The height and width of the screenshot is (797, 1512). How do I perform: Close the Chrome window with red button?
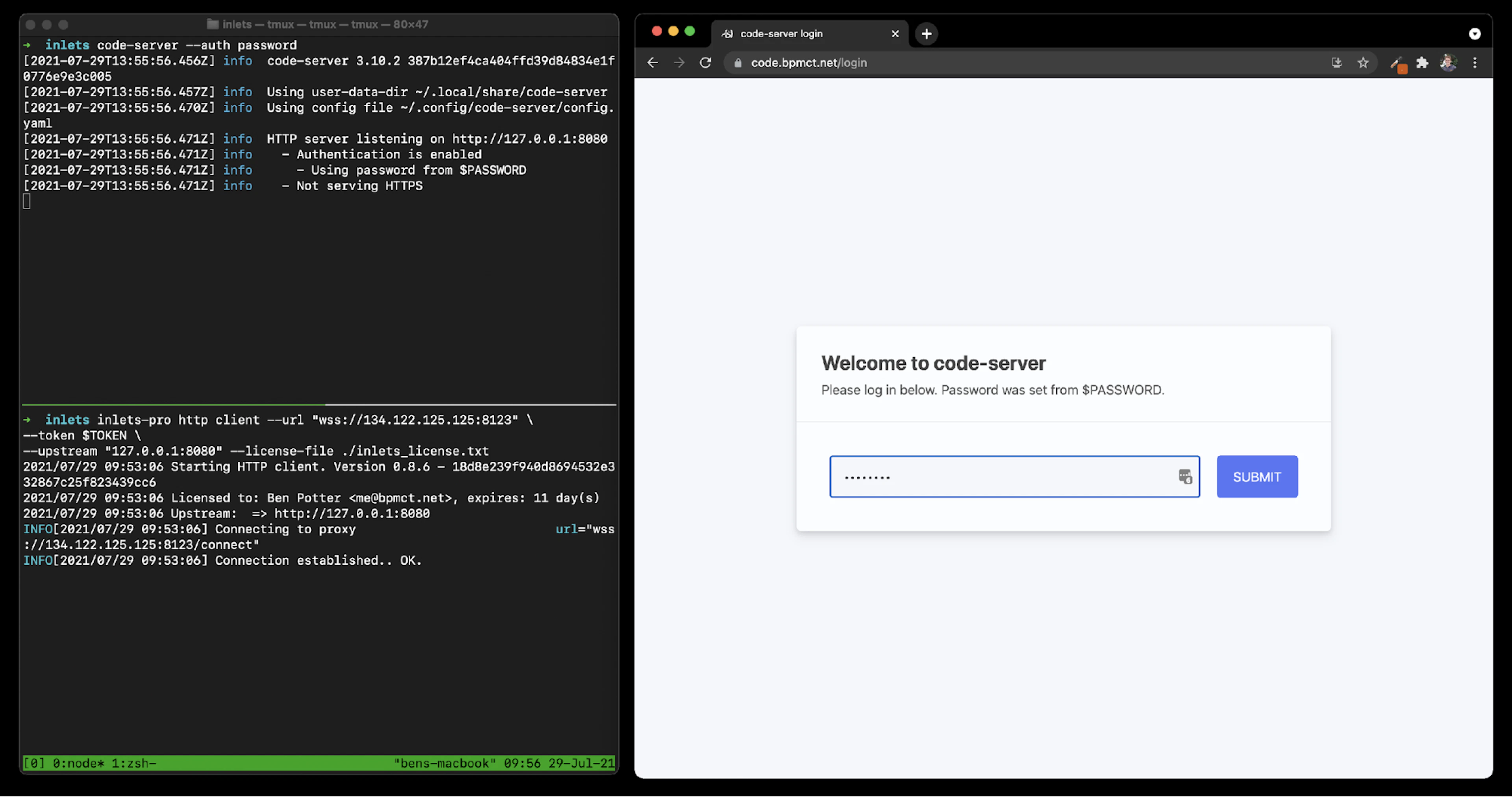pos(657,31)
